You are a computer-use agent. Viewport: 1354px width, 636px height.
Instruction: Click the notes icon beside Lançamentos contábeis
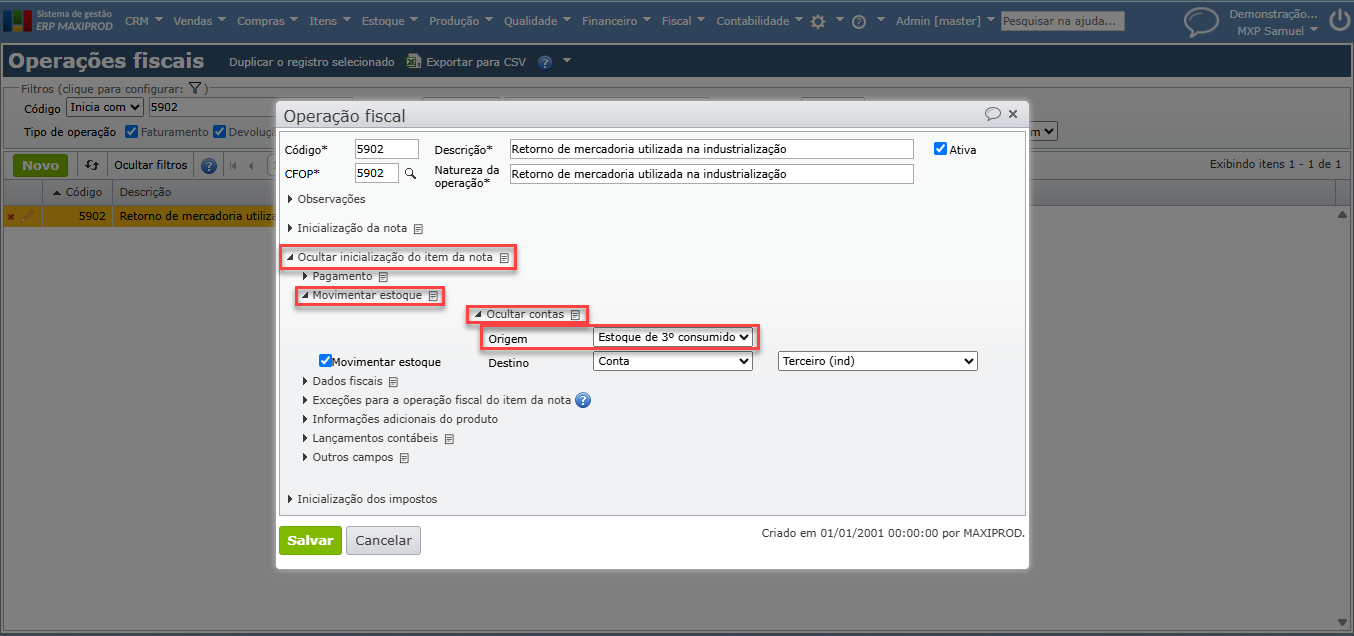(x=449, y=439)
